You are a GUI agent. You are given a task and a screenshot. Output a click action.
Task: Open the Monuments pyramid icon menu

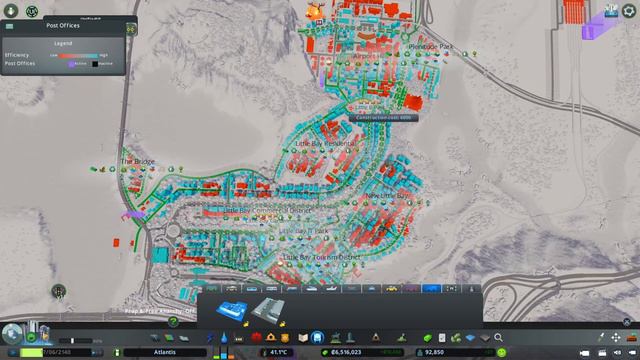click(376, 338)
